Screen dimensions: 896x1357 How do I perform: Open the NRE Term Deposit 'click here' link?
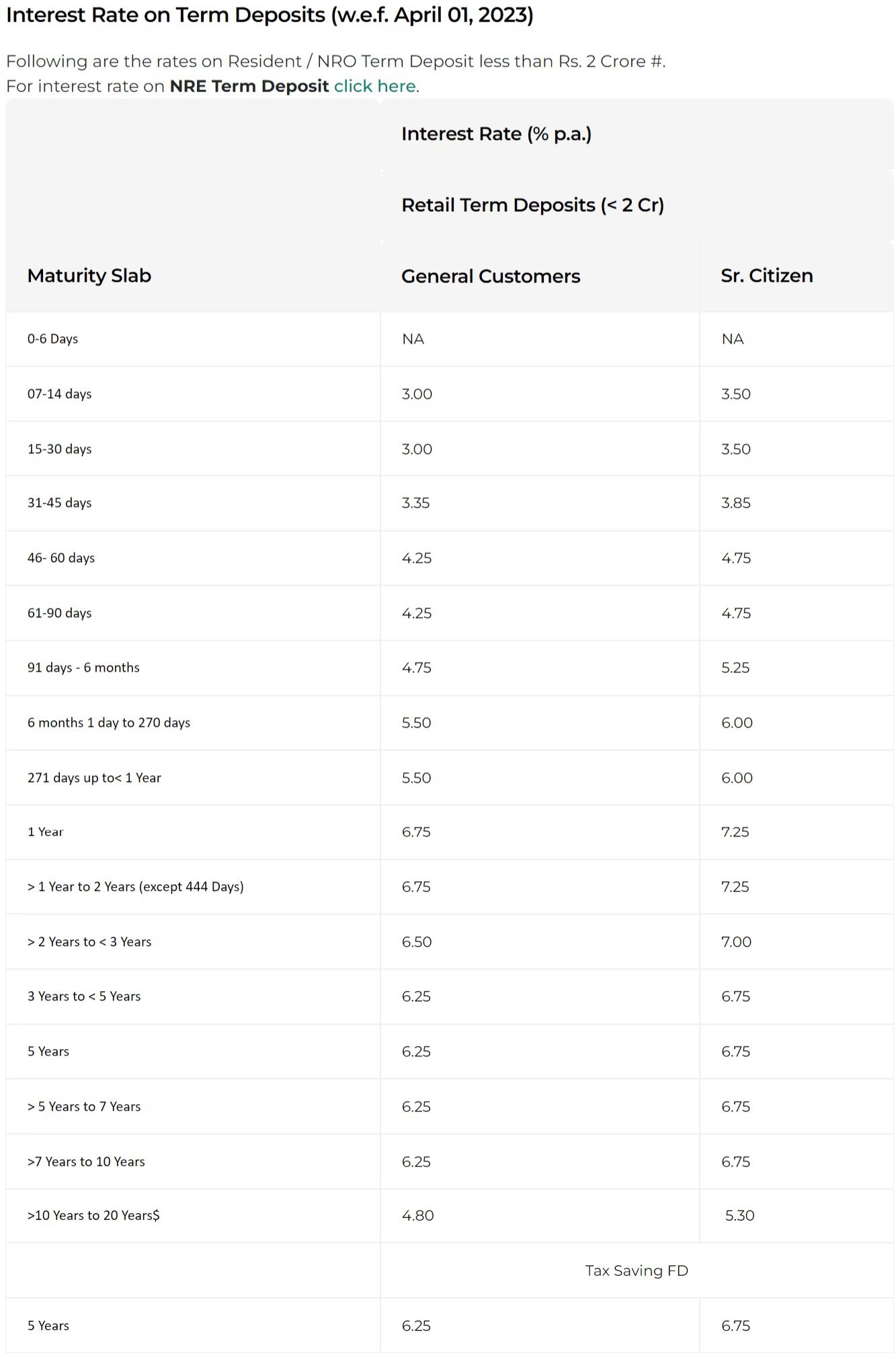374,86
